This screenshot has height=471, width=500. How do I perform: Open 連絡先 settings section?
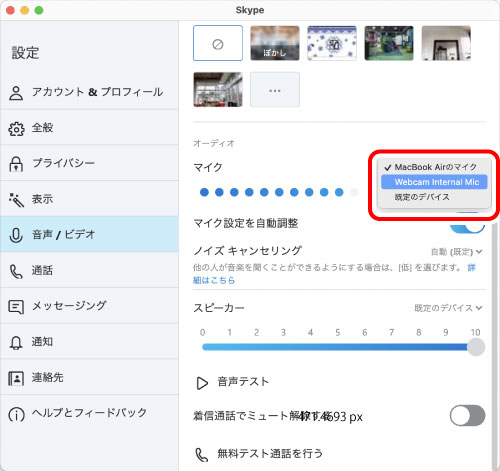[x=89, y=377]
